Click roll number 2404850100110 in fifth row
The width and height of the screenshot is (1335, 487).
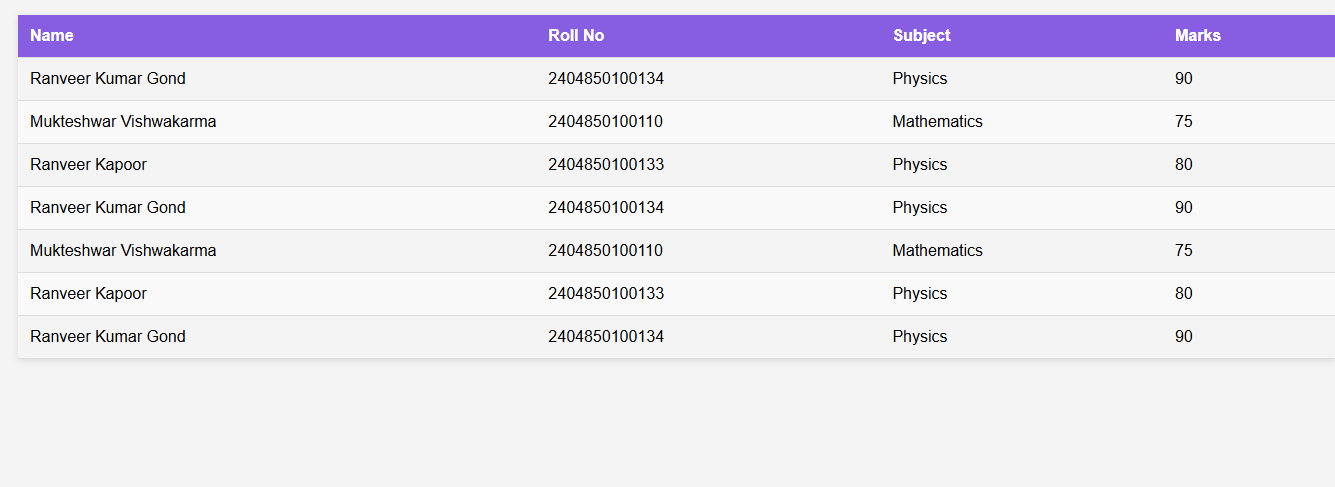(x=605, y=251)
